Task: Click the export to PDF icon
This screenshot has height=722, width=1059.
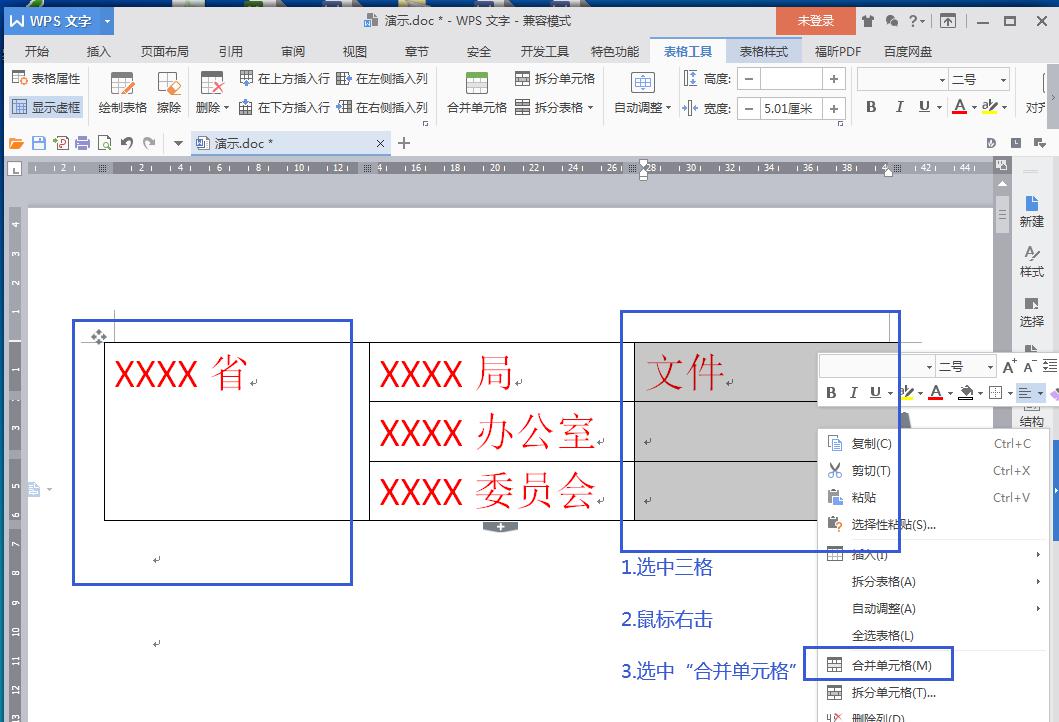Action: [61, 143]
